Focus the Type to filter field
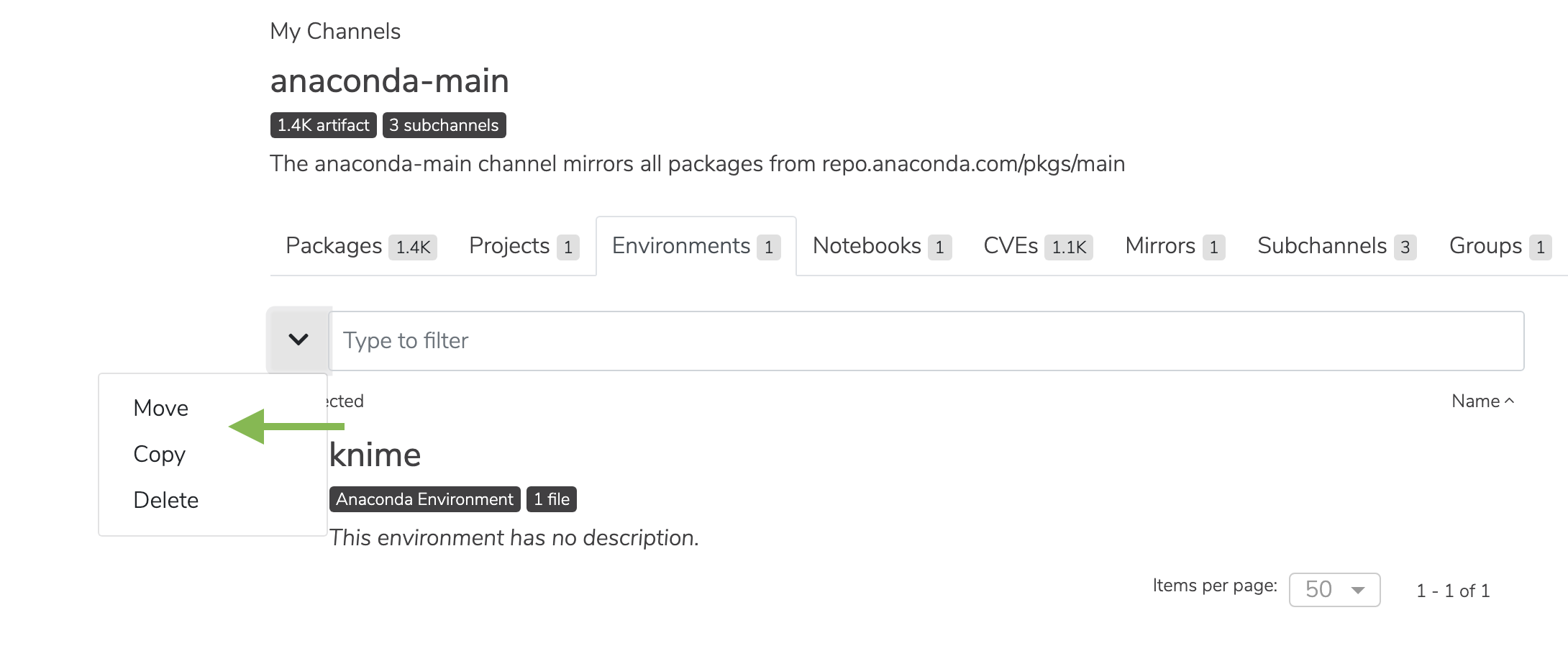 [926, 341]
